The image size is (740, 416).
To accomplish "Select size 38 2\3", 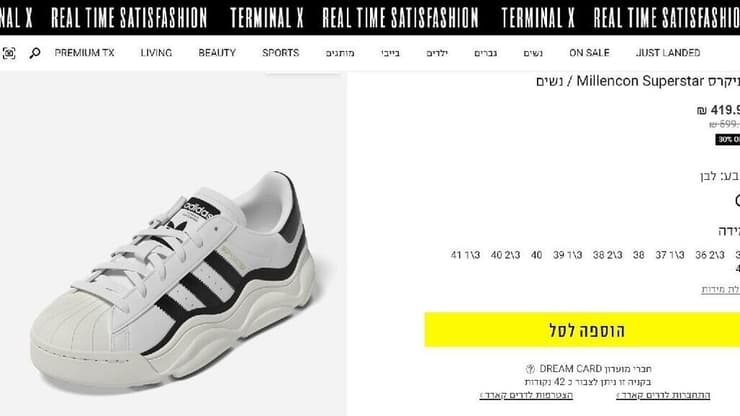I will pyautogui.click(x=608, y=255).
